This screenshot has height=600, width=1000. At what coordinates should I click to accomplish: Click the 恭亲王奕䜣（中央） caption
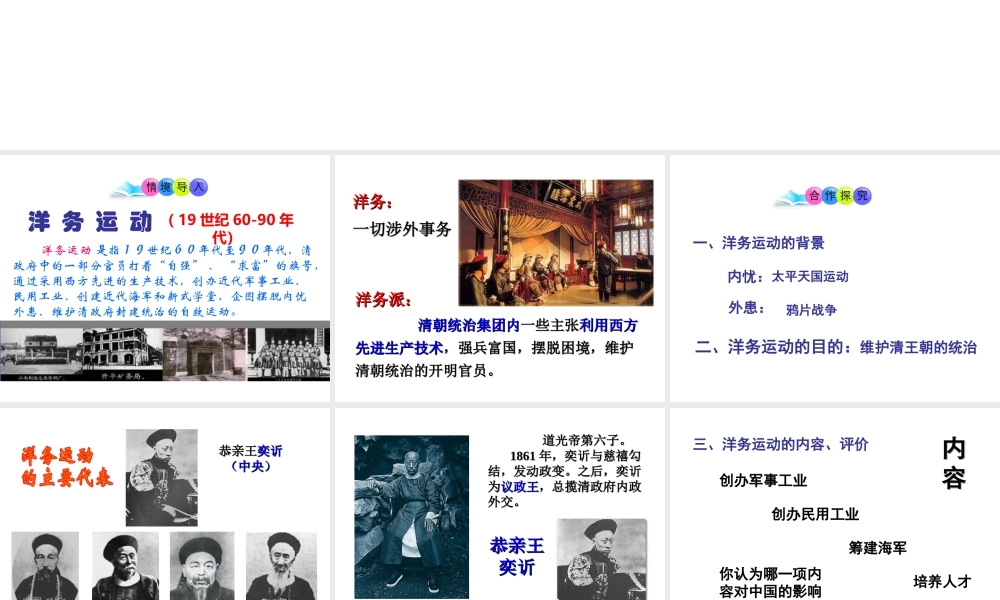click(250, 458)
